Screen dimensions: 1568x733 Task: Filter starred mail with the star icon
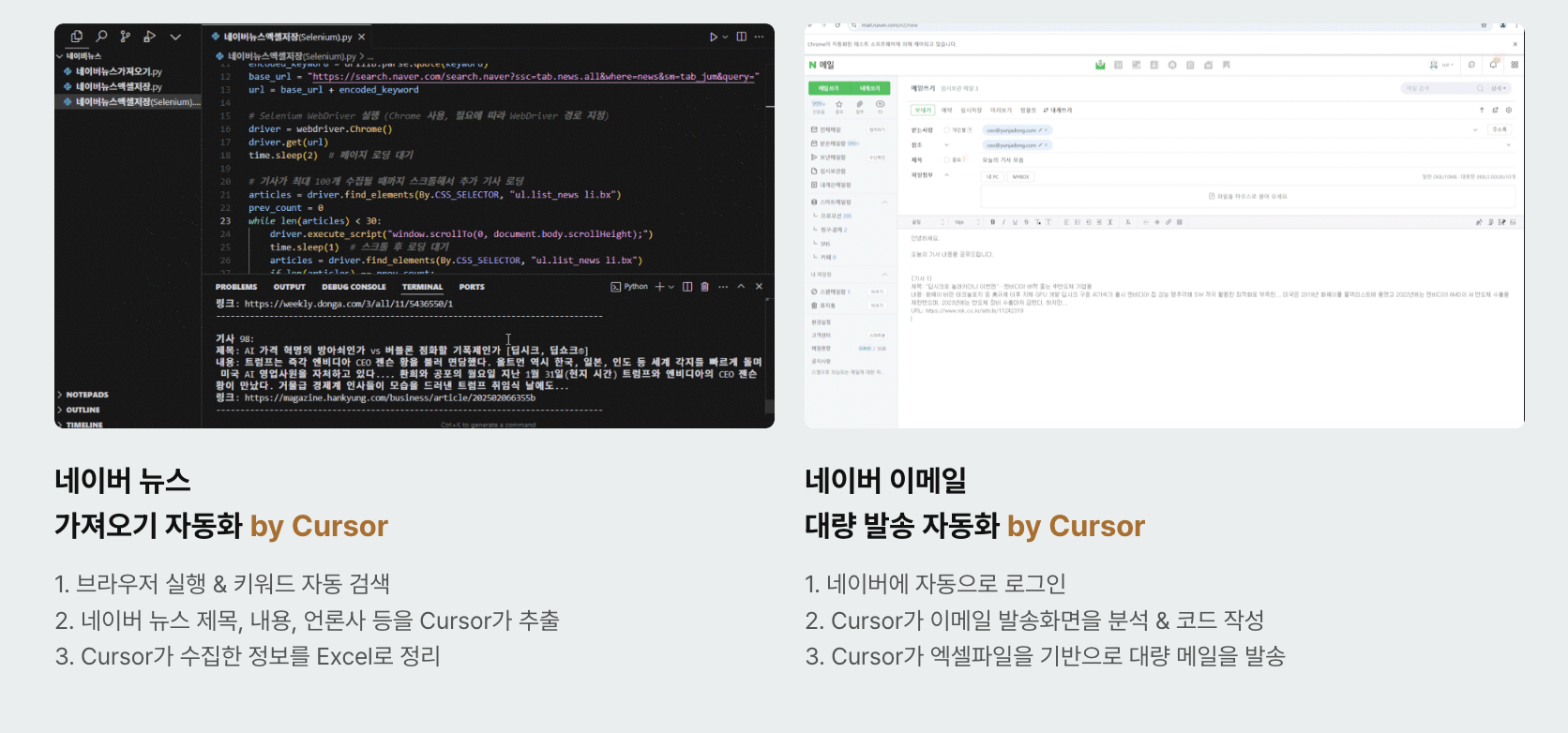(838, 104)
